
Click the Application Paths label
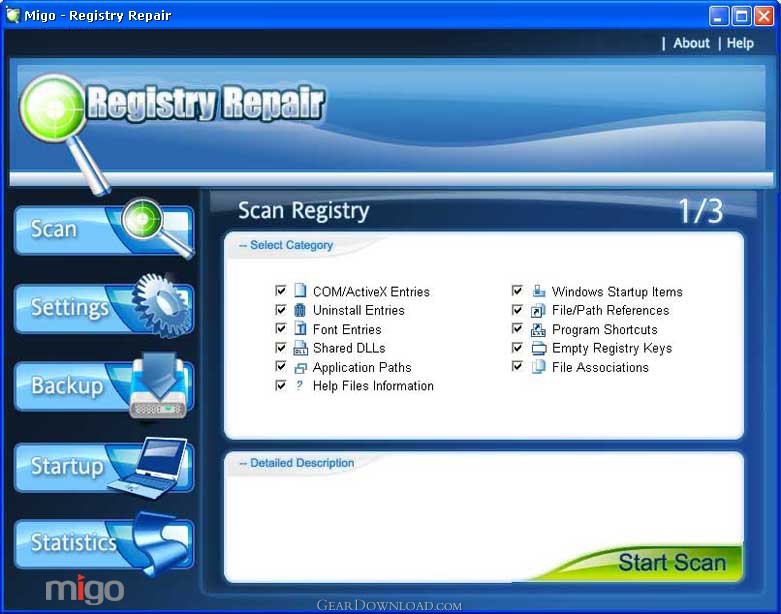pos(362,368)
